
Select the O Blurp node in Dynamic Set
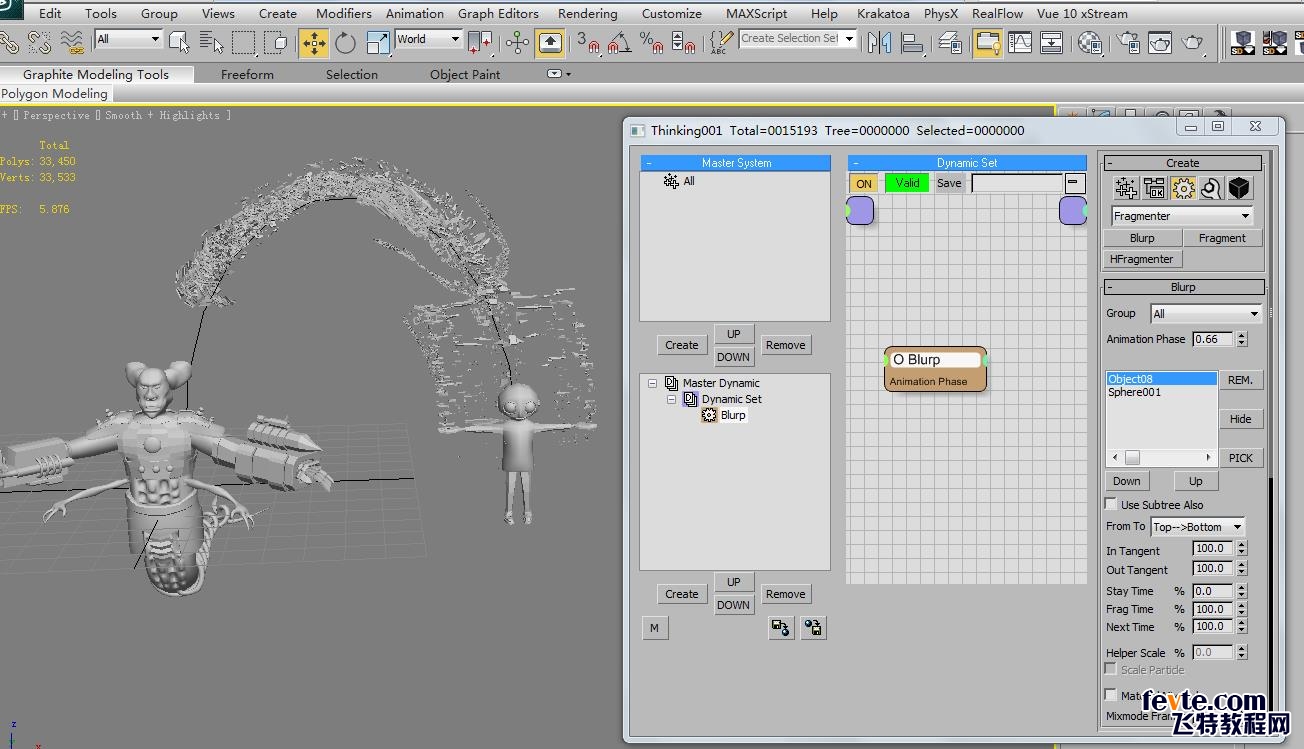click(936, 369)
